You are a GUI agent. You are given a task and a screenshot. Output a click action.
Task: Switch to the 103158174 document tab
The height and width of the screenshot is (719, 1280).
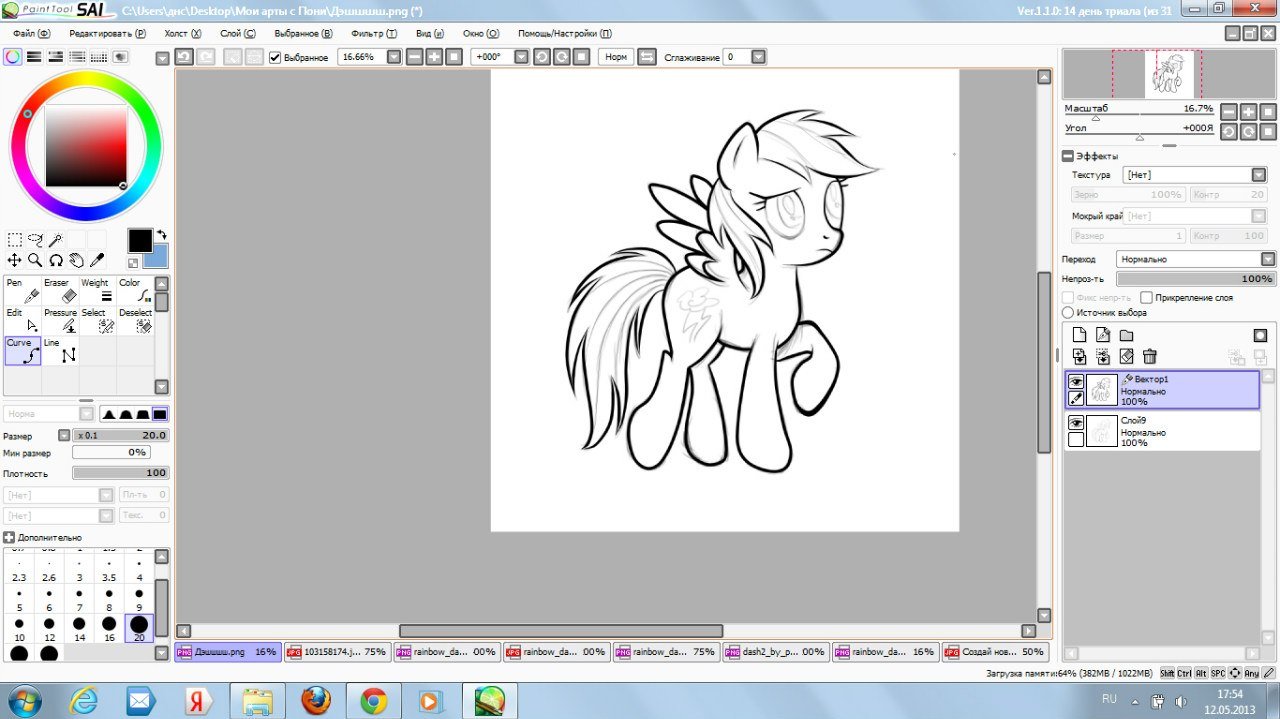click(338, 652)
